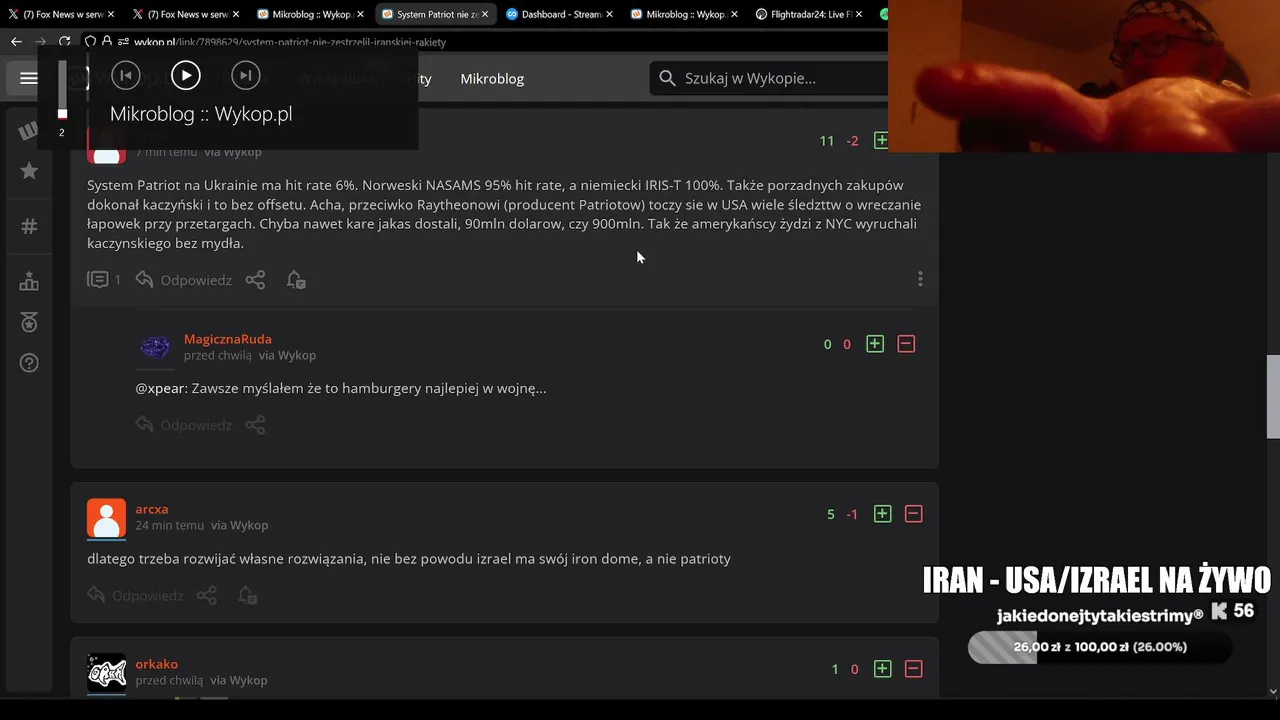
Task: Click the page vertical scrollbar thumb
Action: click(1273, 396)
